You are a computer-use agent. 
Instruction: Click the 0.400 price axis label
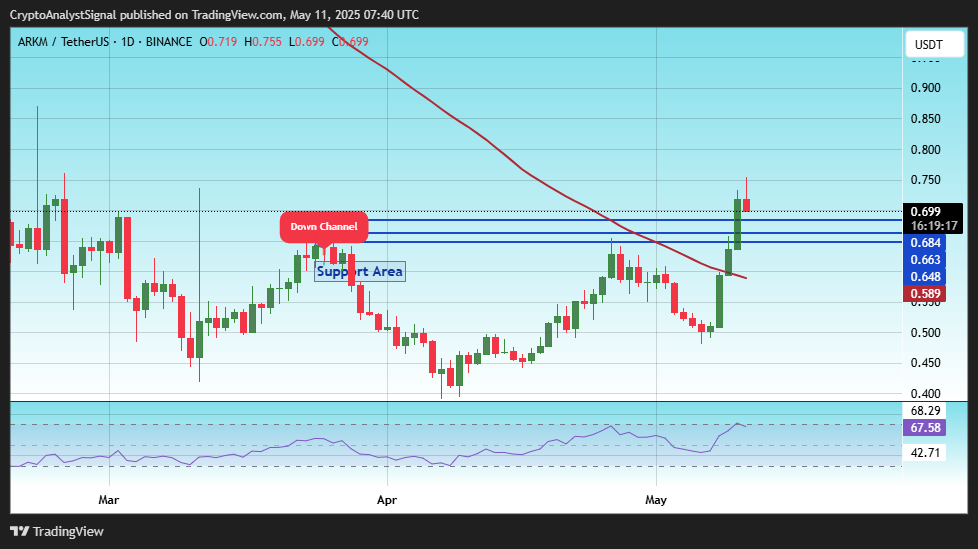point(926,394)
